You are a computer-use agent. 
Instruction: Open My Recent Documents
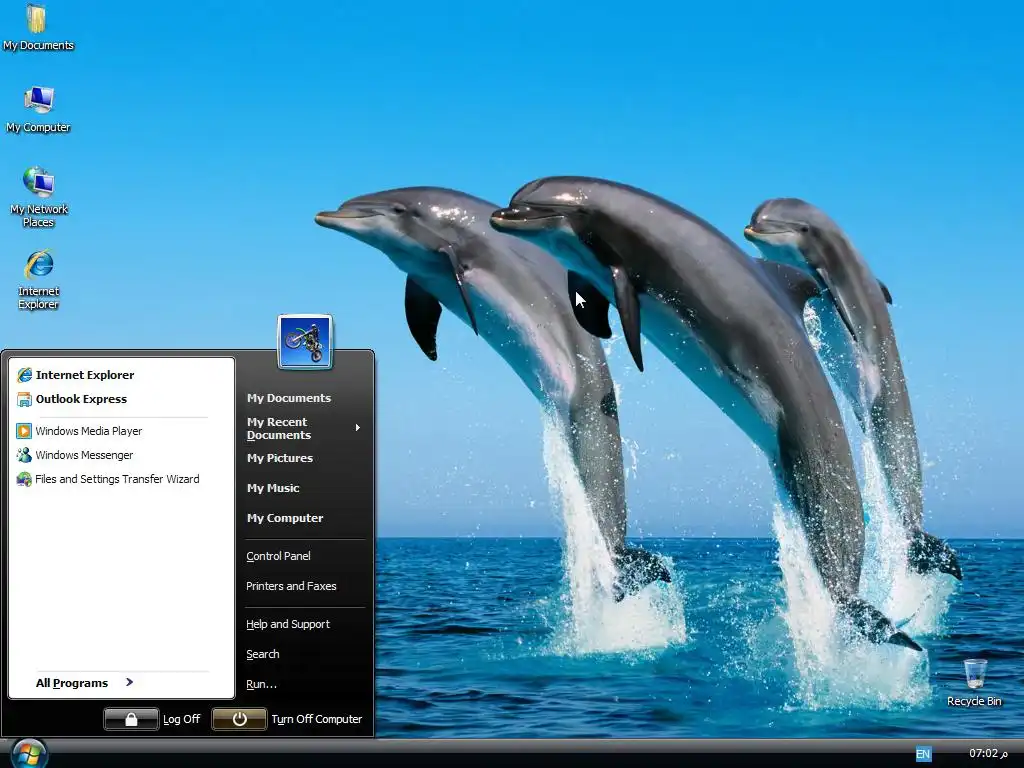tap(279, 428)
